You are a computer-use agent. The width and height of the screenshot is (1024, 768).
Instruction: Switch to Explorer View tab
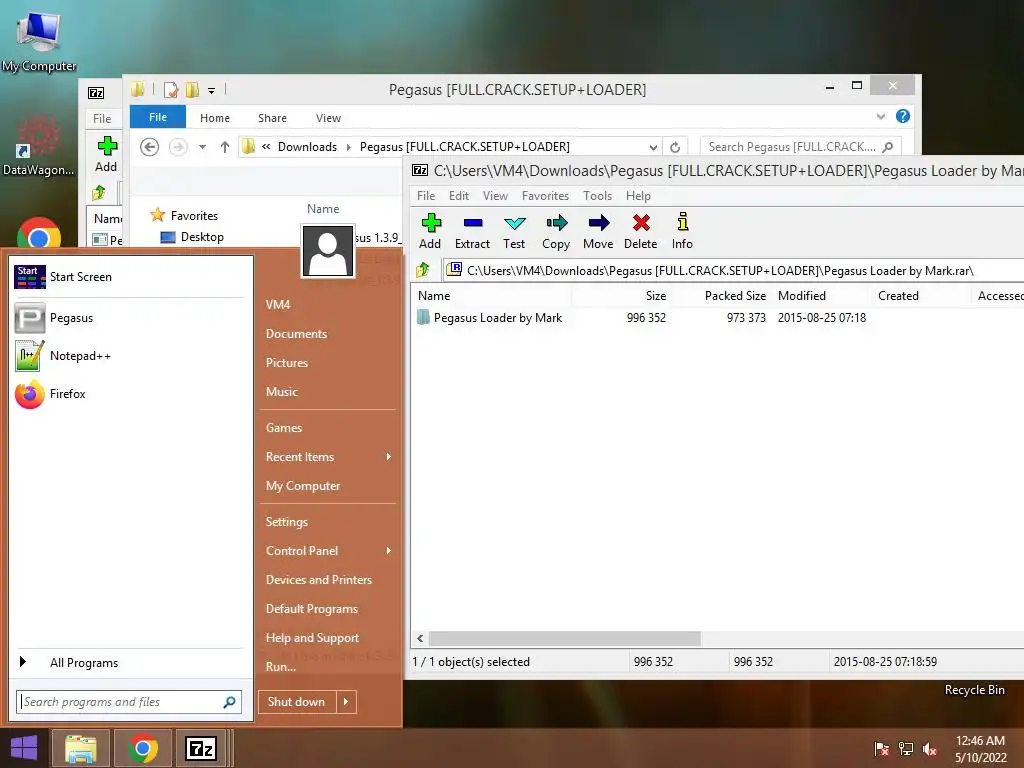tap(328, 118)
